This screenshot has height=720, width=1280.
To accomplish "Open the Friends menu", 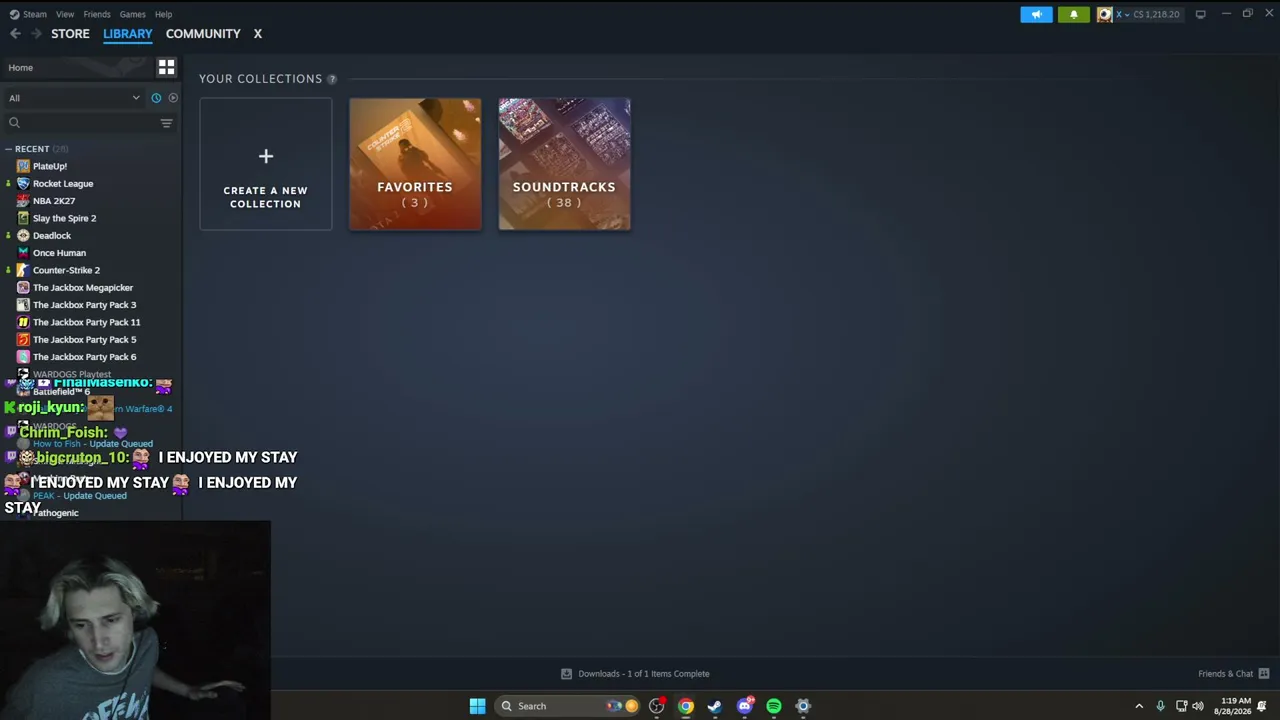I will pos(97,14).
